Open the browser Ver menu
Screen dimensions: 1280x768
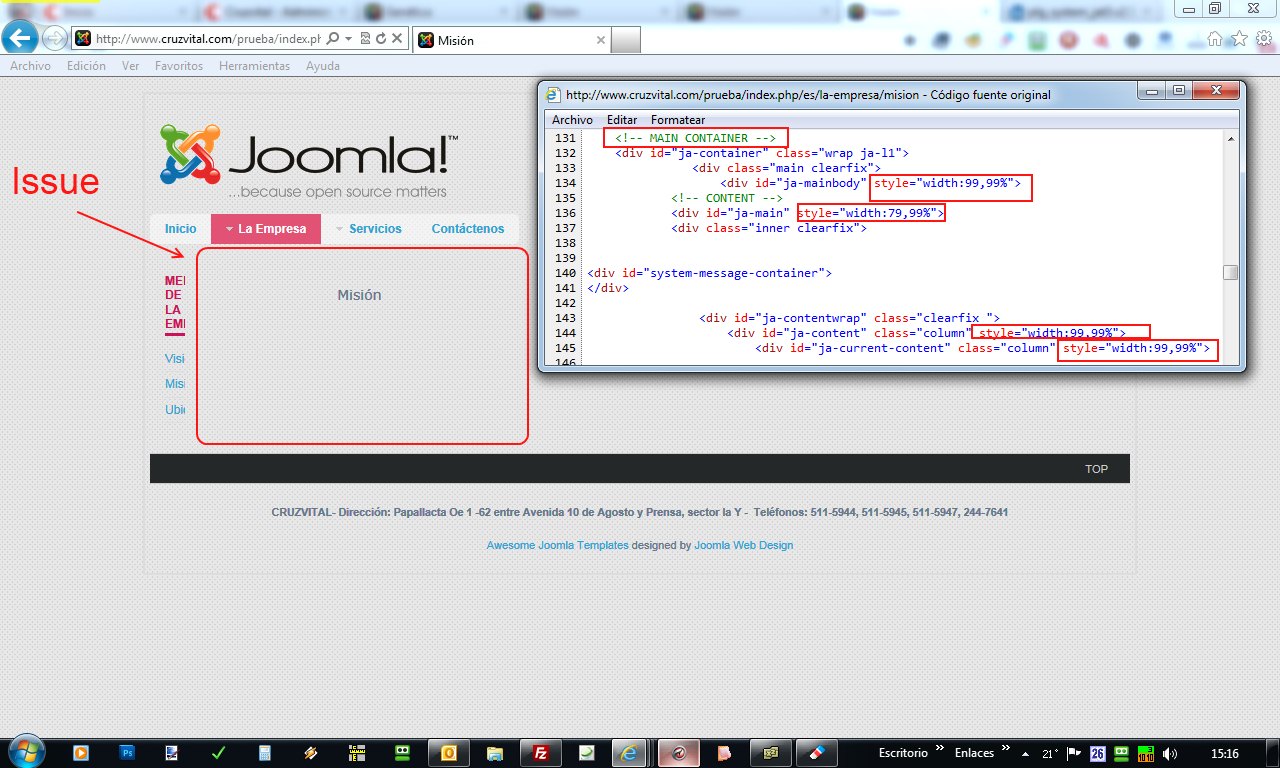point(130,66)
